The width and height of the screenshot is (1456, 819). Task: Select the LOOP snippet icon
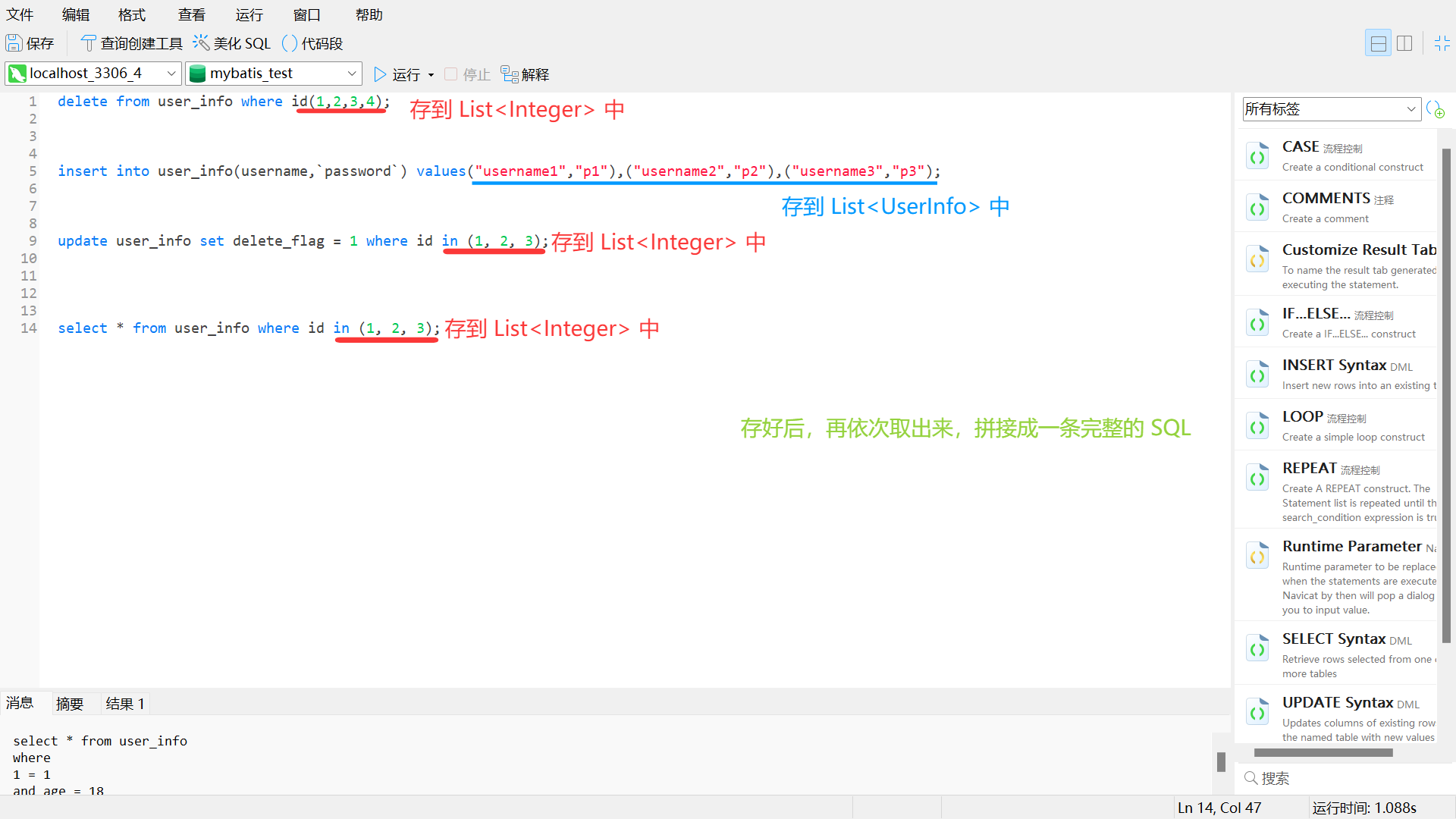[1257, 426]
